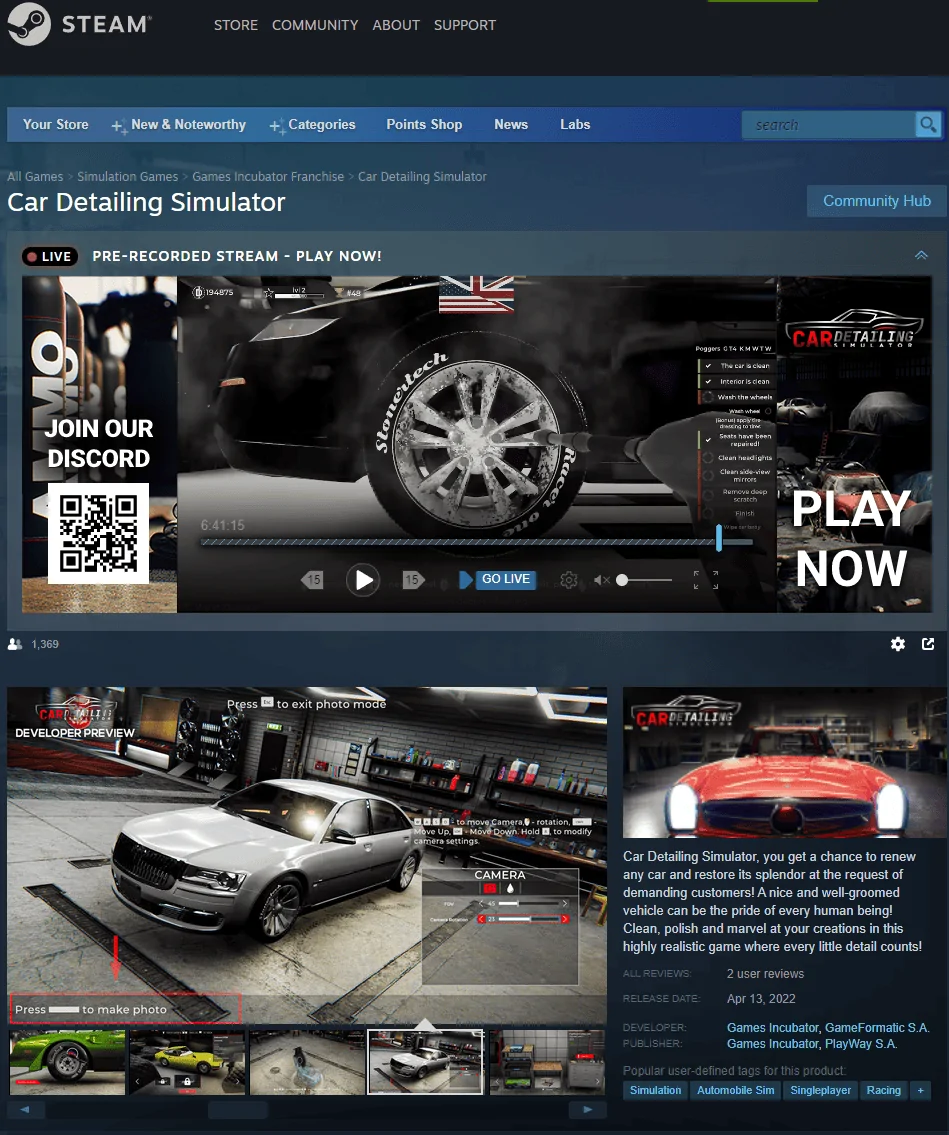Expand New & Noteworthy dropdown
Image resolution: width=949 pixels, height=1135 pixels.
click(x=179, y=125)
